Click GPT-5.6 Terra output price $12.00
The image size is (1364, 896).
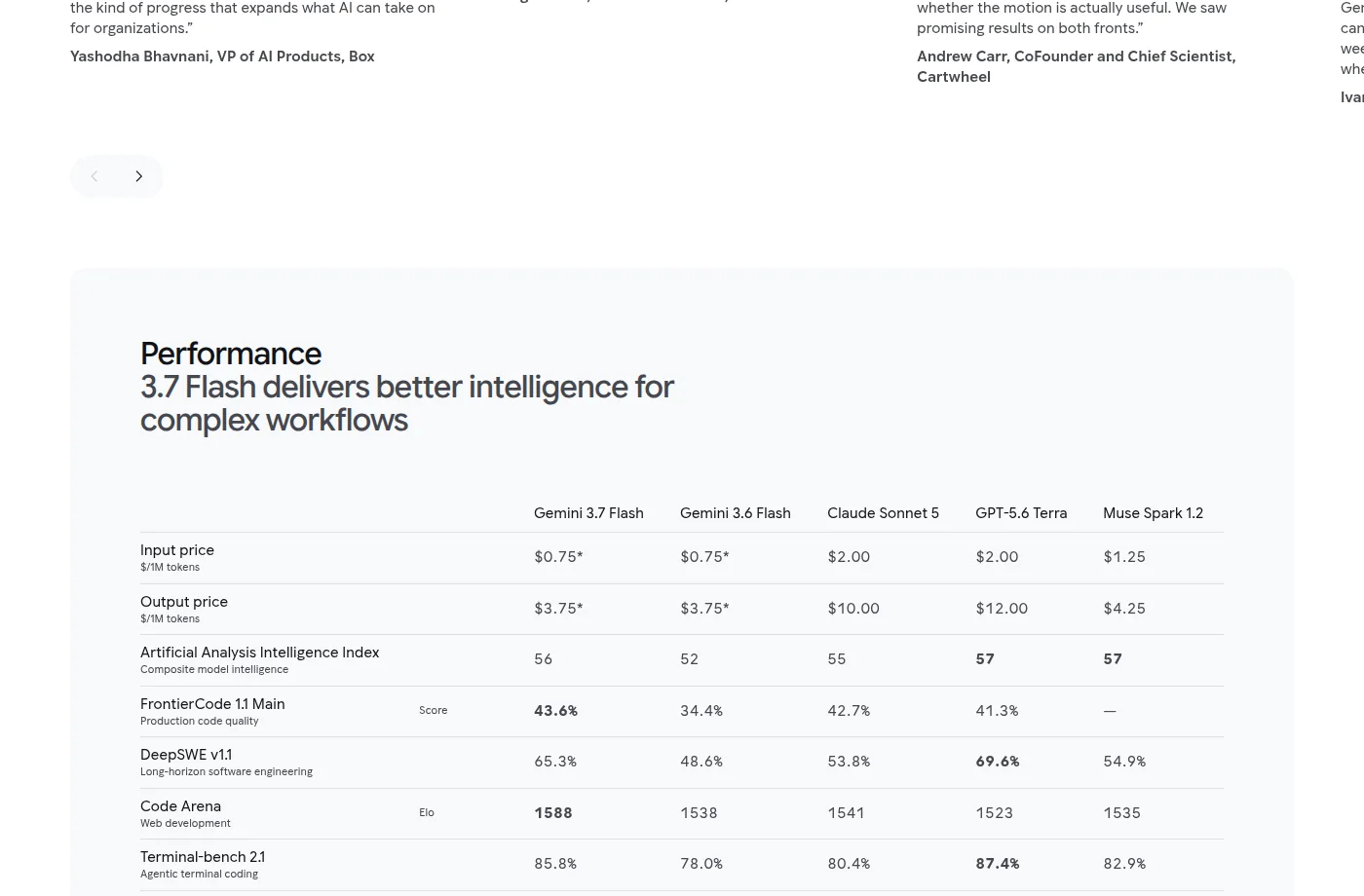coord(1002,609)
